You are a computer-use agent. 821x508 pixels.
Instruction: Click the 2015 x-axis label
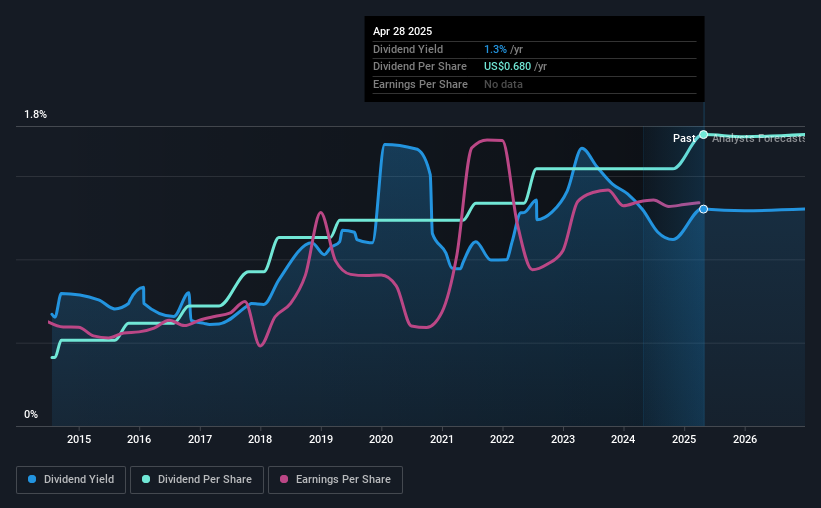coord(79,439)
